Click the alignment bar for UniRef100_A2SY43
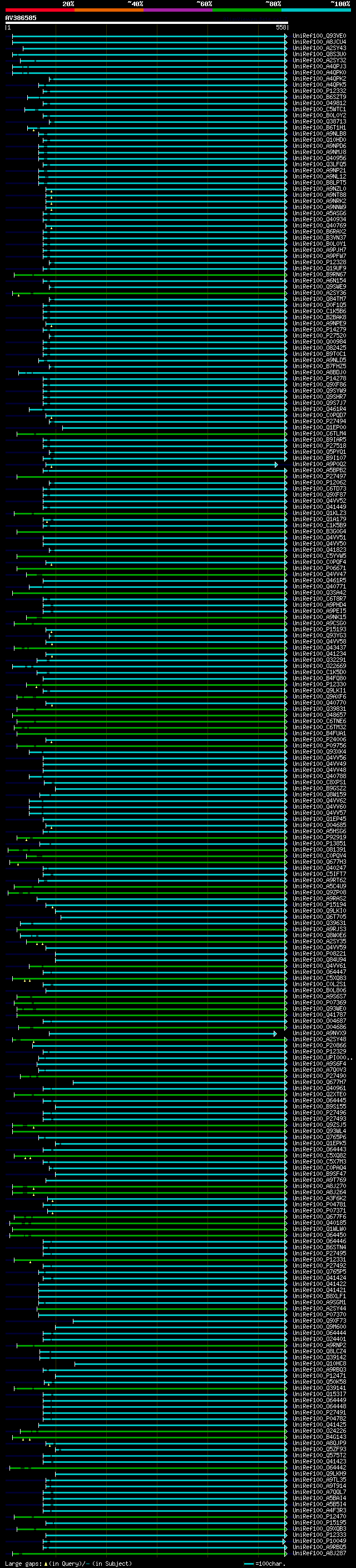The height and width of the screenshot is (1568, 356). coord(155,48)
